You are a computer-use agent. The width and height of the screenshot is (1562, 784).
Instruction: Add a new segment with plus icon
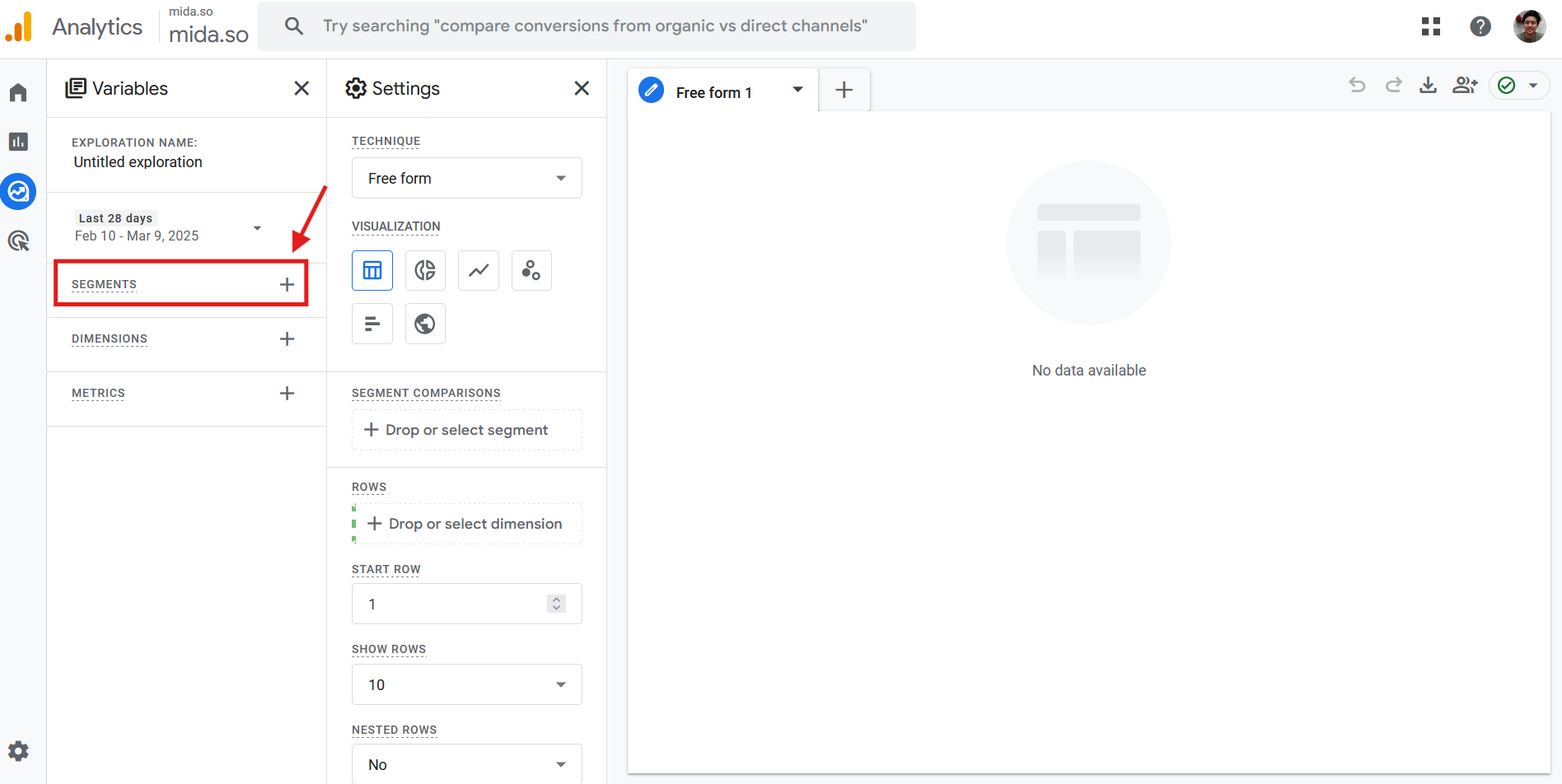click(287, 284)
